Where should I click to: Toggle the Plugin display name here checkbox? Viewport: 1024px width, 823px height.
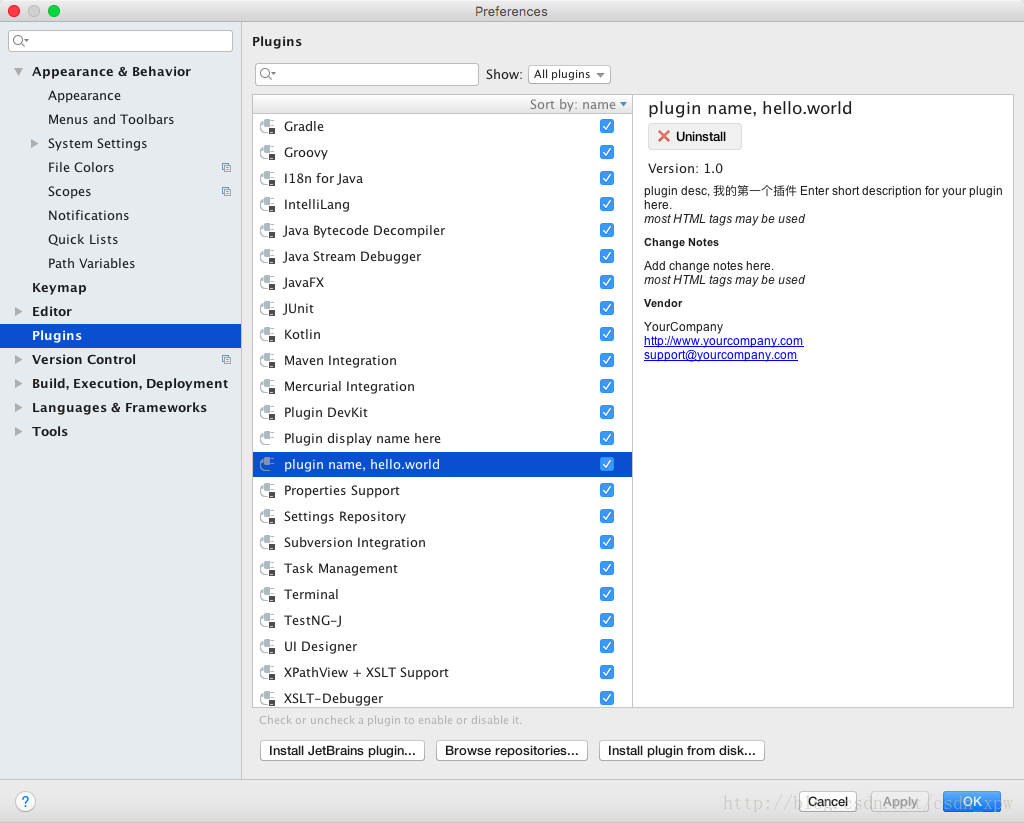[x=607, y=438]
